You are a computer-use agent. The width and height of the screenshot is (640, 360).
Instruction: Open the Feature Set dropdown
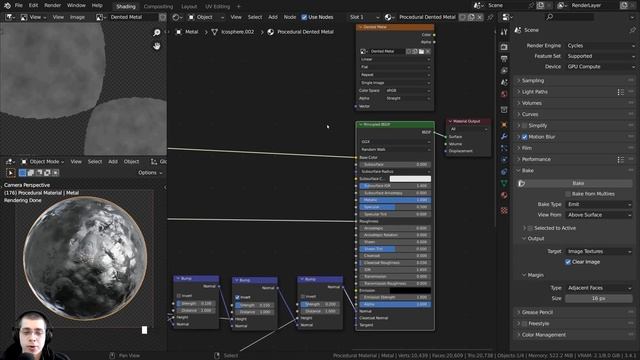coord(601,56)
